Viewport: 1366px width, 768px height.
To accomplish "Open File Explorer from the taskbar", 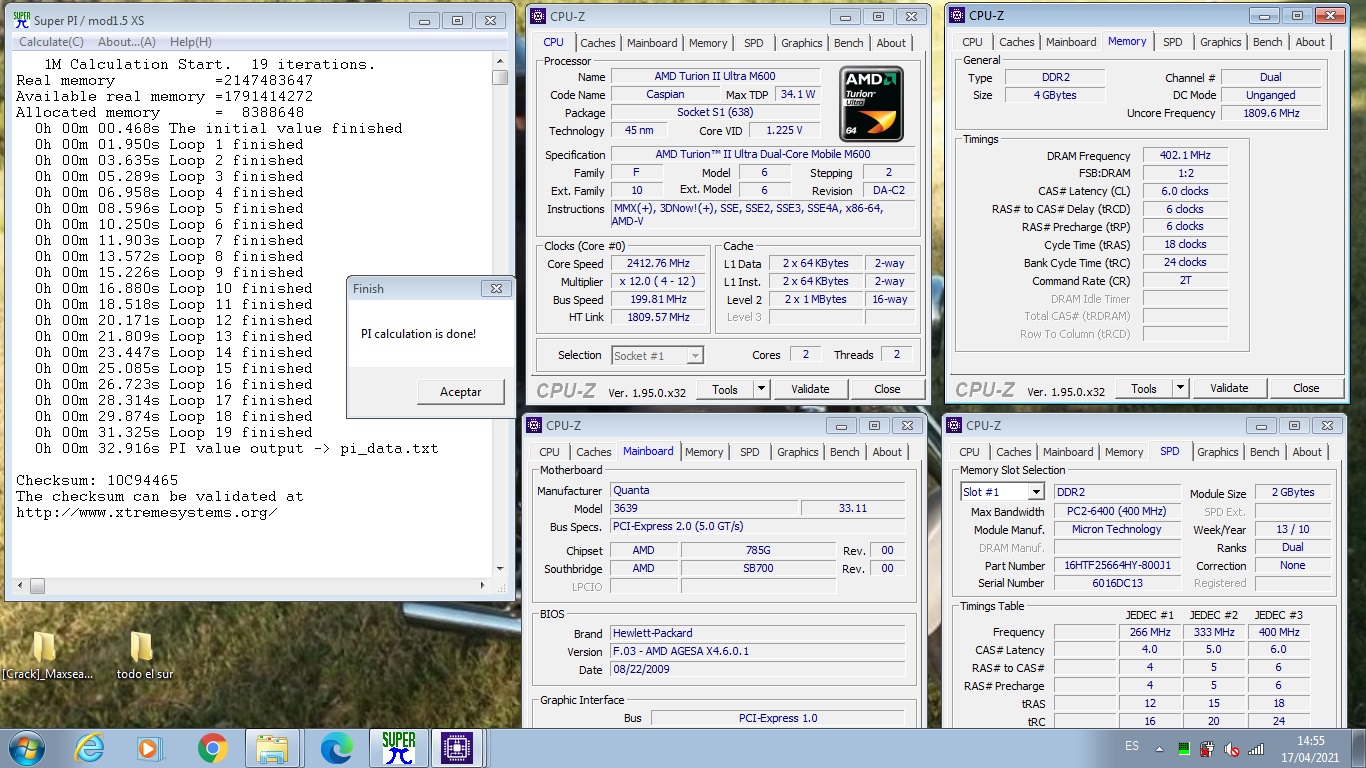I will click(273, 747).
